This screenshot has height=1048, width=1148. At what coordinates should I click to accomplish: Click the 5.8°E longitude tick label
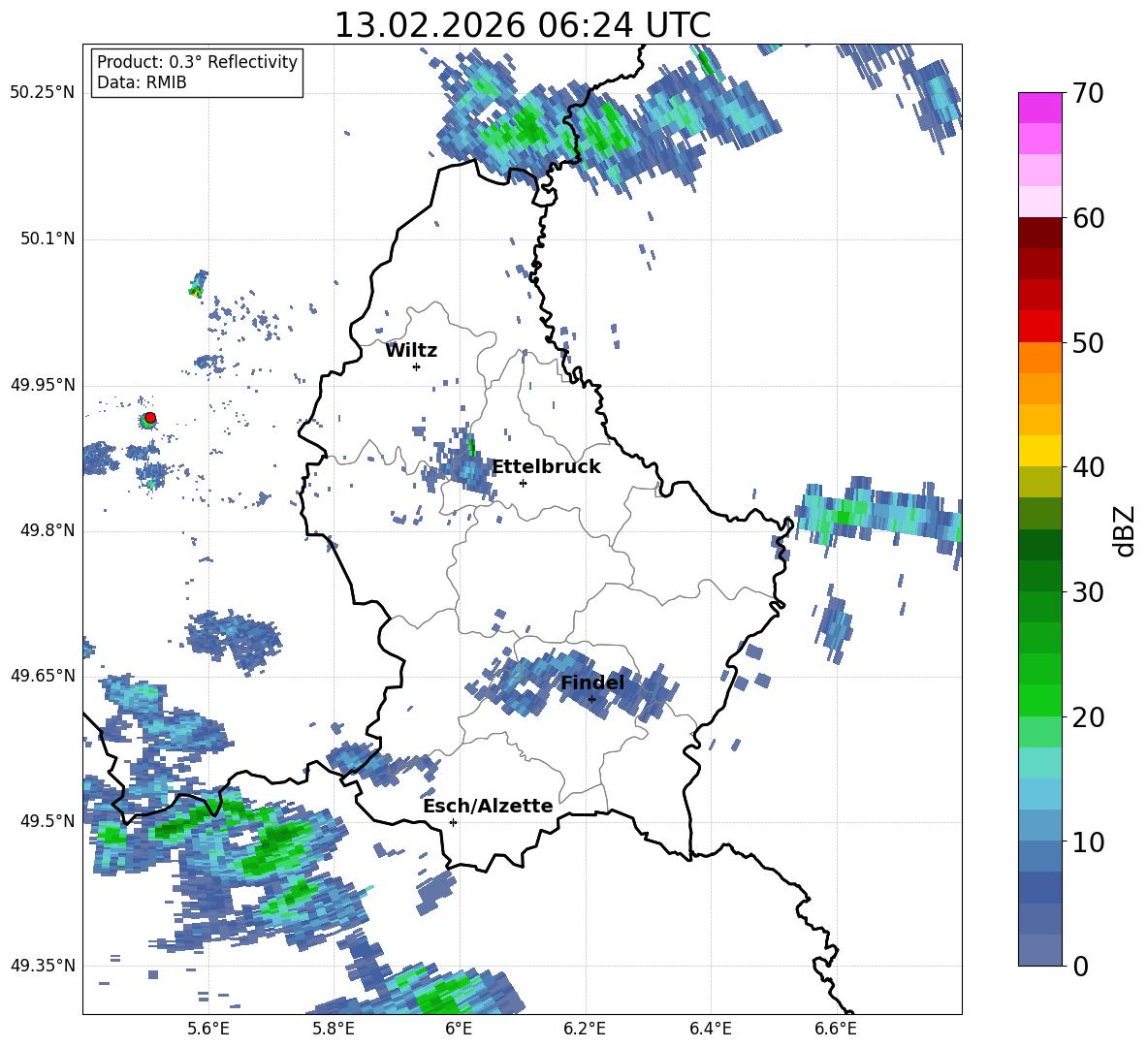point(334,1029)
